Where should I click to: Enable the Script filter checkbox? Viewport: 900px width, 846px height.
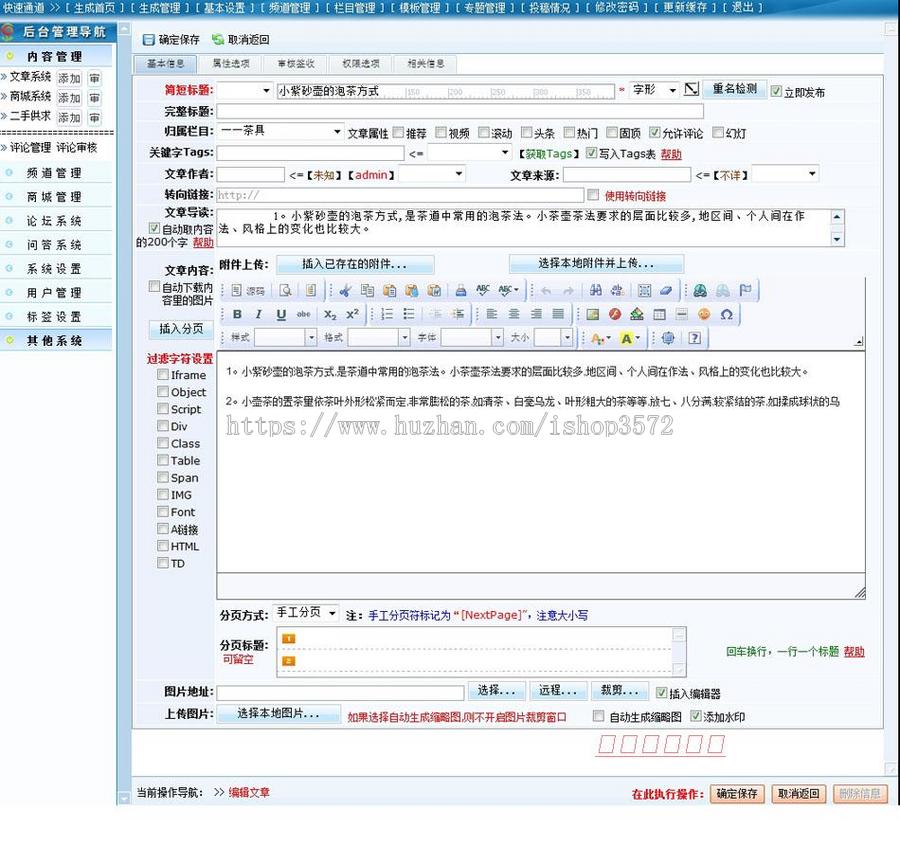[163, 409]
